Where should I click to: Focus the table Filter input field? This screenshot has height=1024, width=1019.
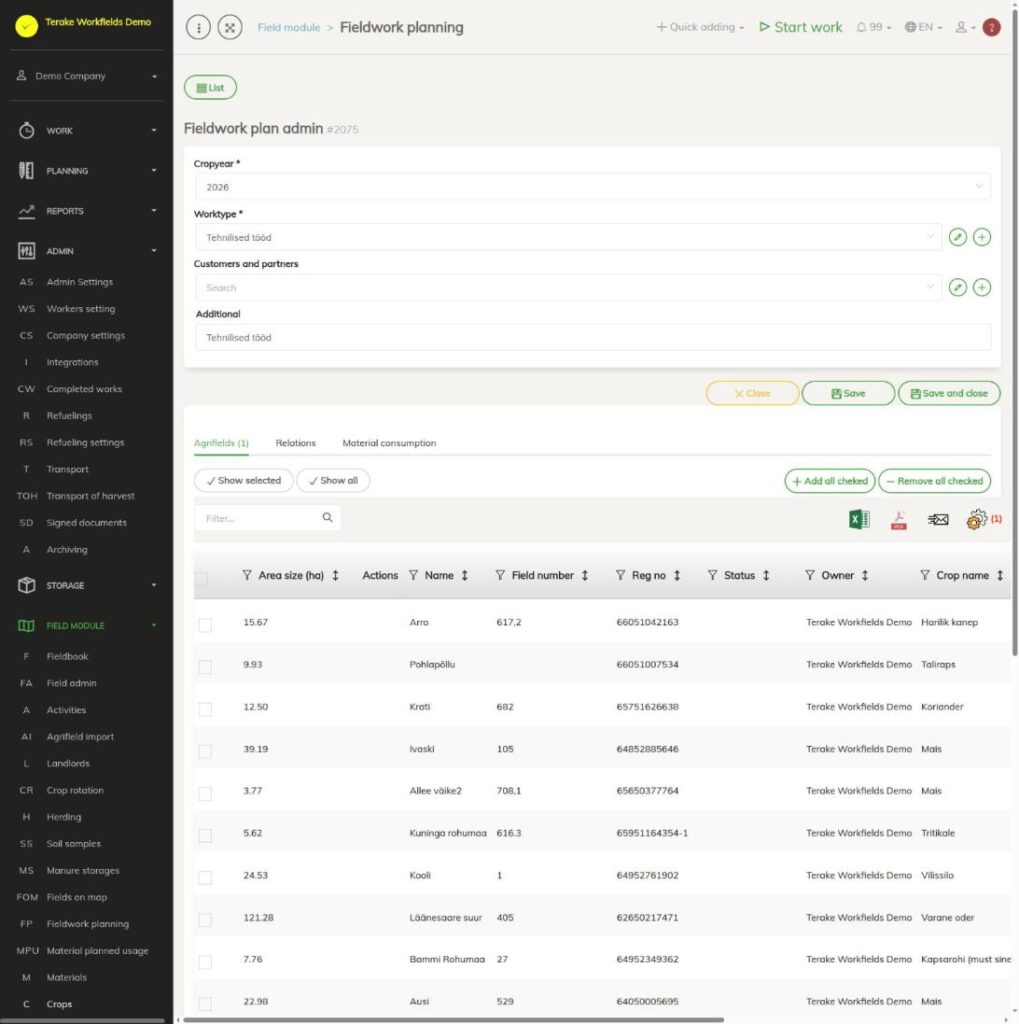tap(267, 518)
